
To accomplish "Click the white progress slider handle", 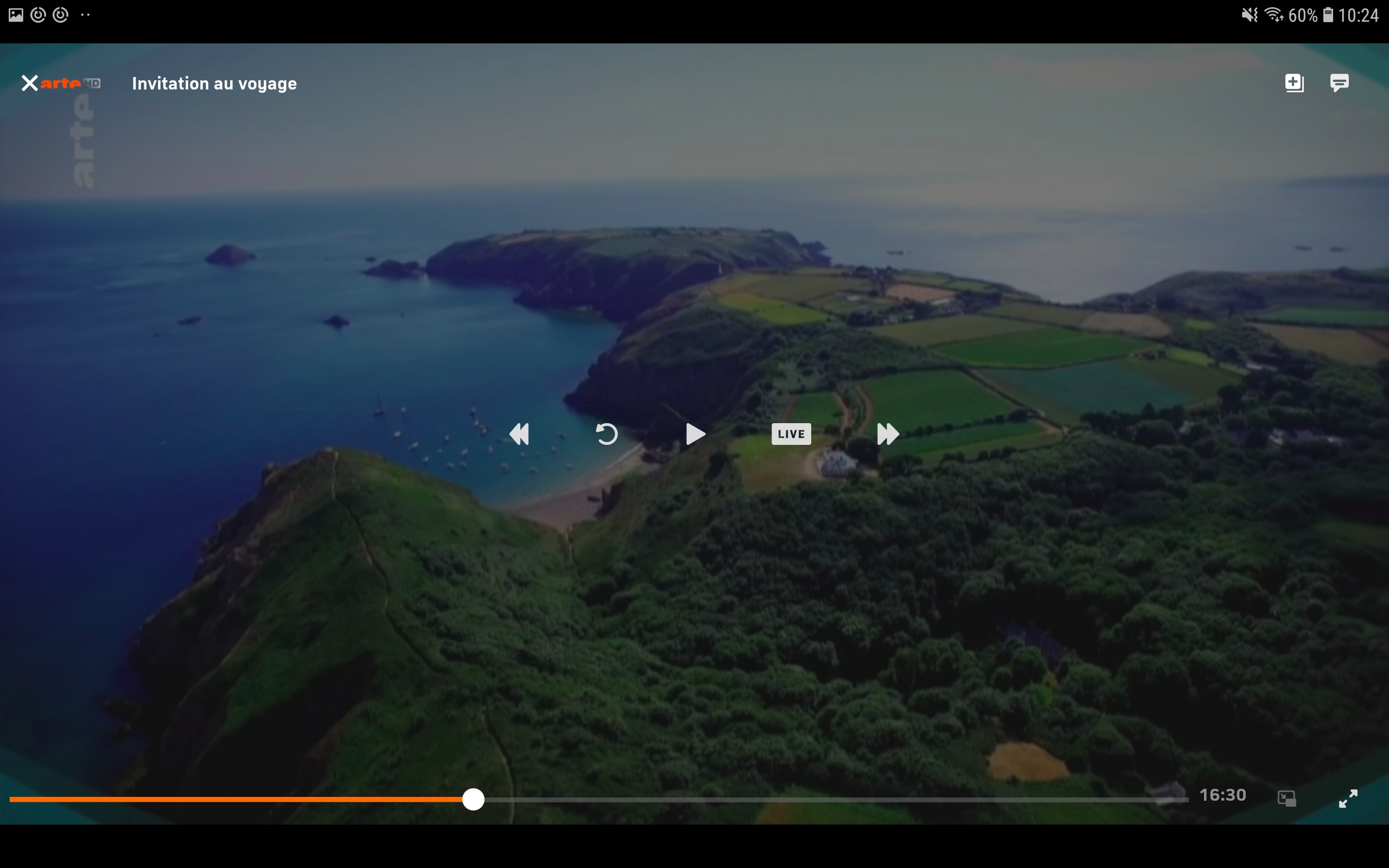I will [473, 799].
